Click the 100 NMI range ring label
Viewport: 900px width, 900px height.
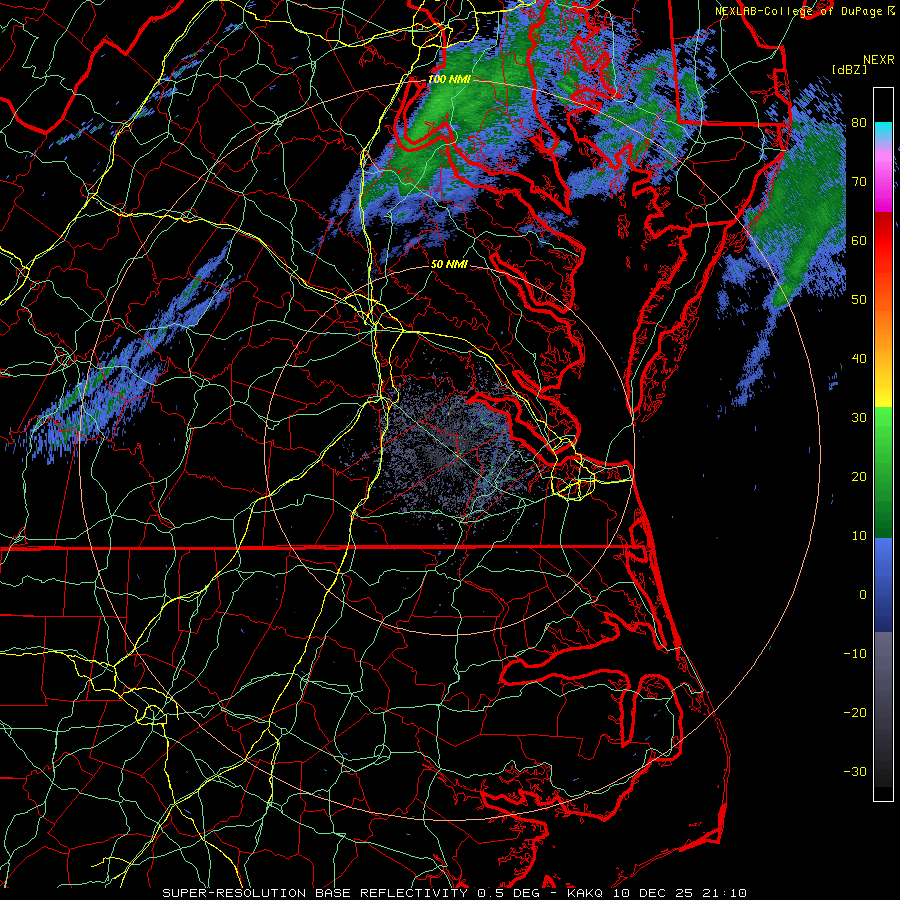click(449, 79)
